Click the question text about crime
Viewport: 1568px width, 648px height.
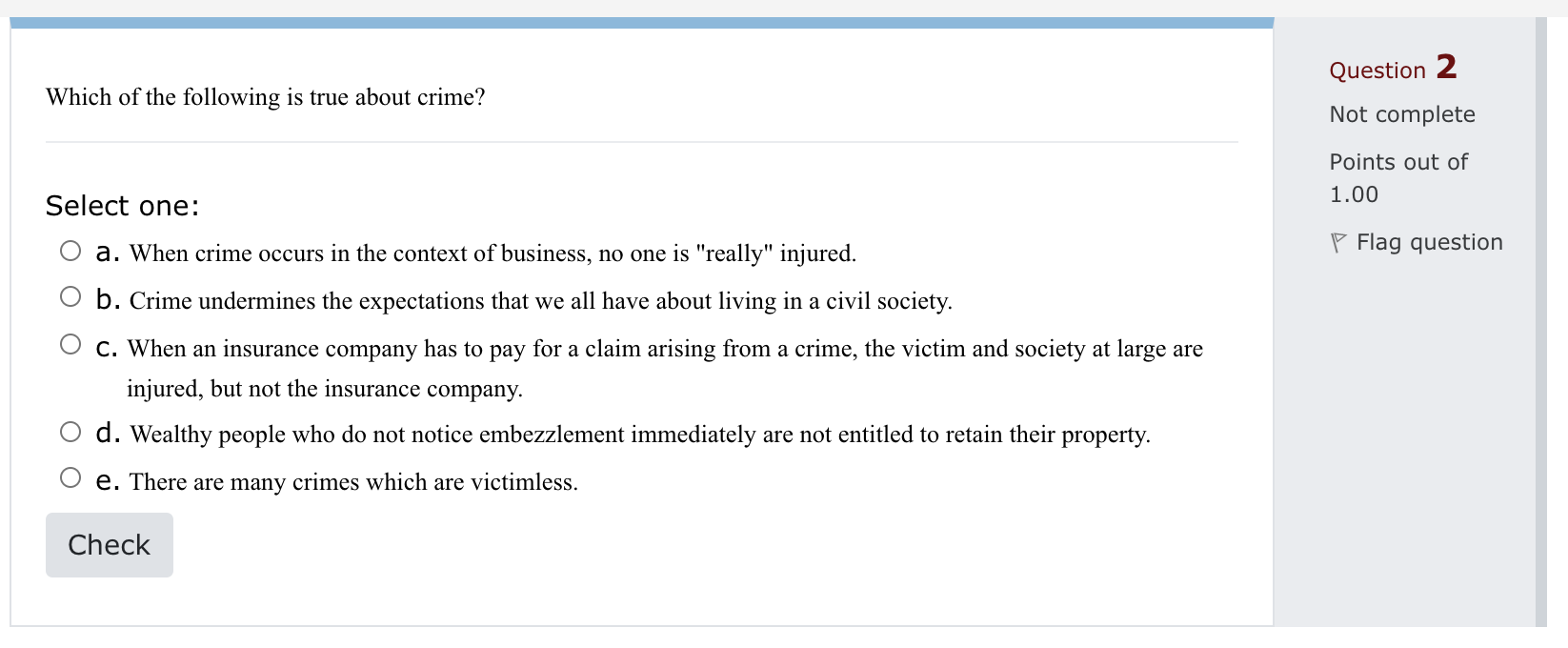[266, 96]
